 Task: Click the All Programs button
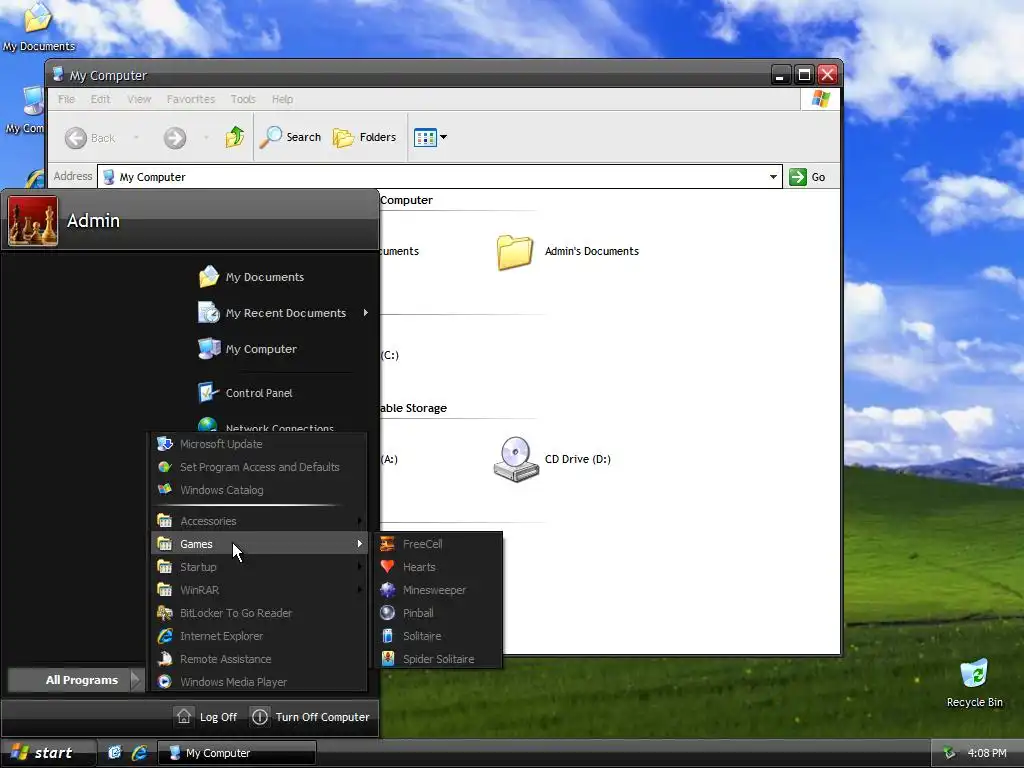click(x=75, y=680)
